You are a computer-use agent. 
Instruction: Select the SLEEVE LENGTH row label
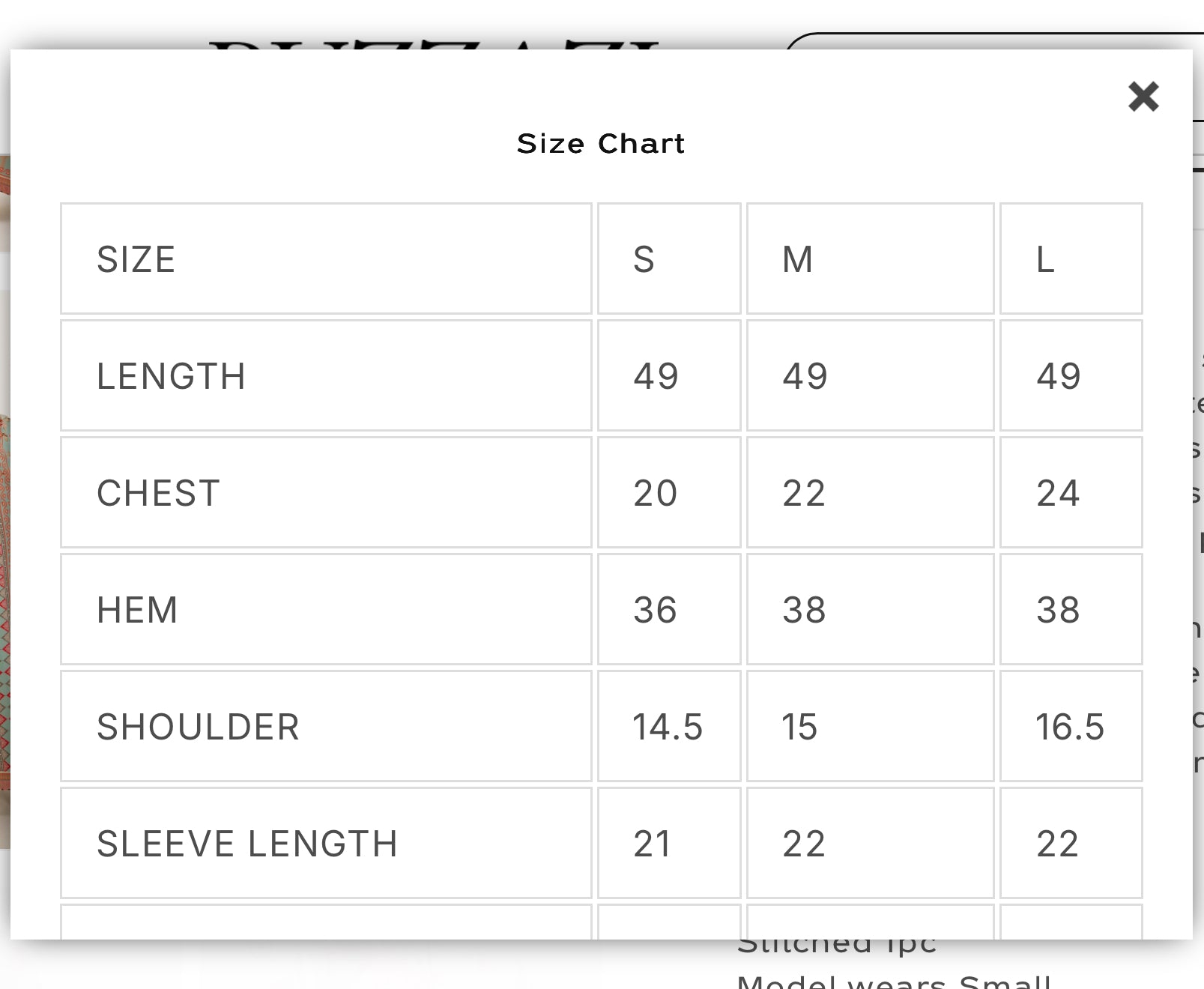pos(246,844)
